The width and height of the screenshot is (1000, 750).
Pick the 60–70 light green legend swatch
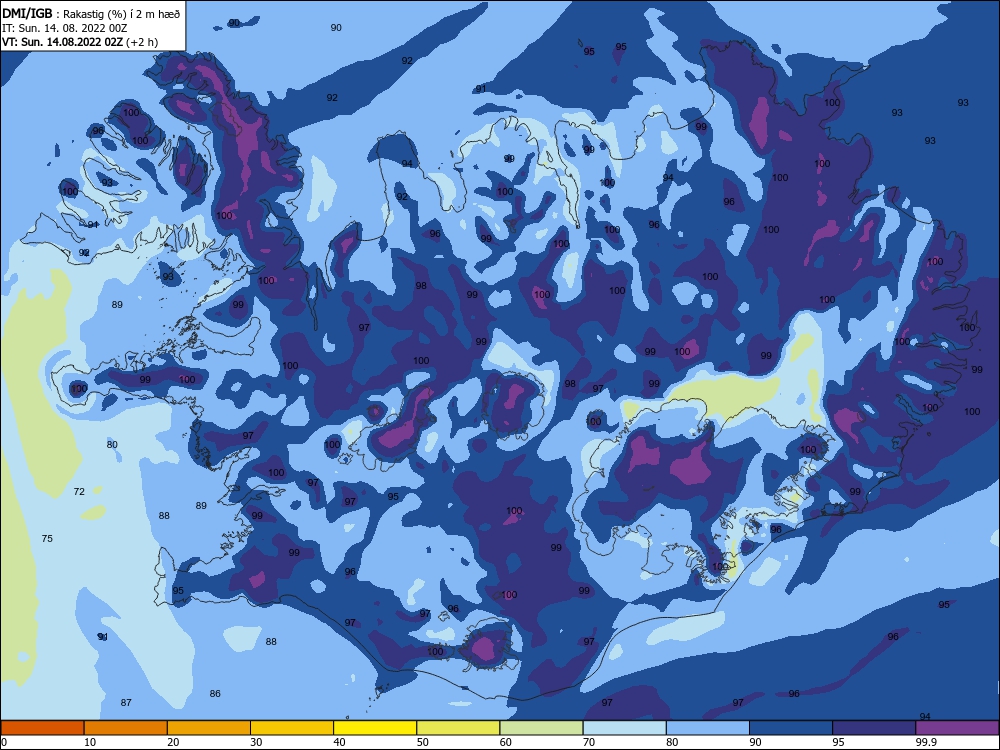coord(541,728)
